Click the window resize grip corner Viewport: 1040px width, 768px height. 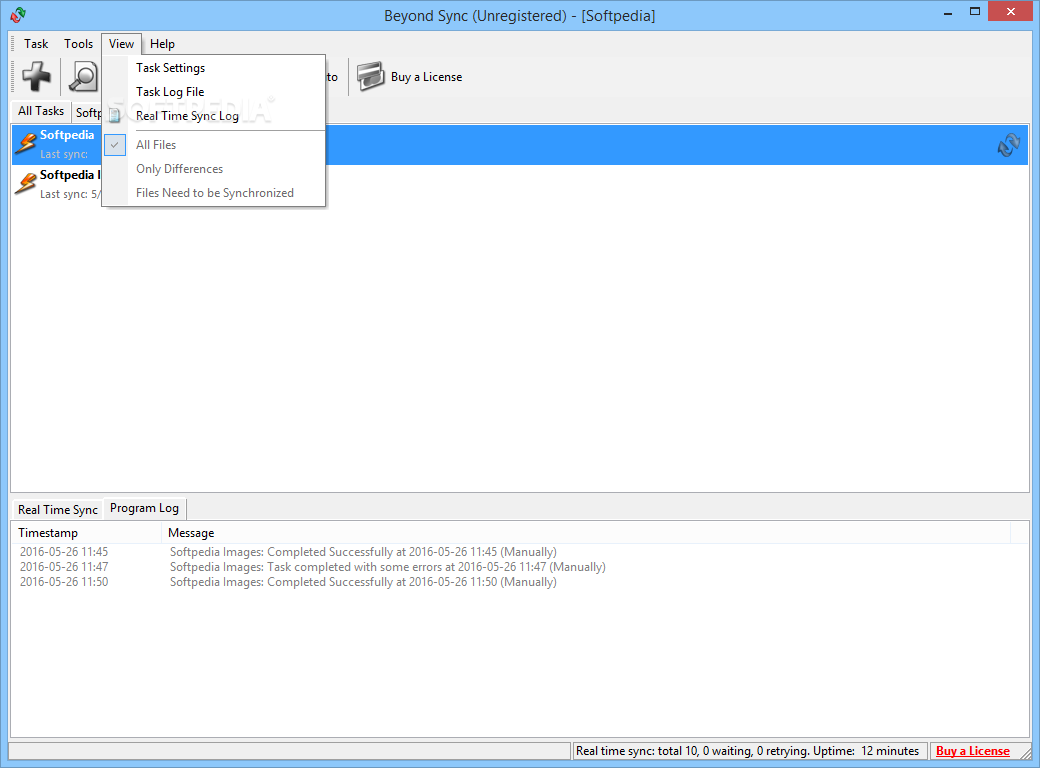1025,754
